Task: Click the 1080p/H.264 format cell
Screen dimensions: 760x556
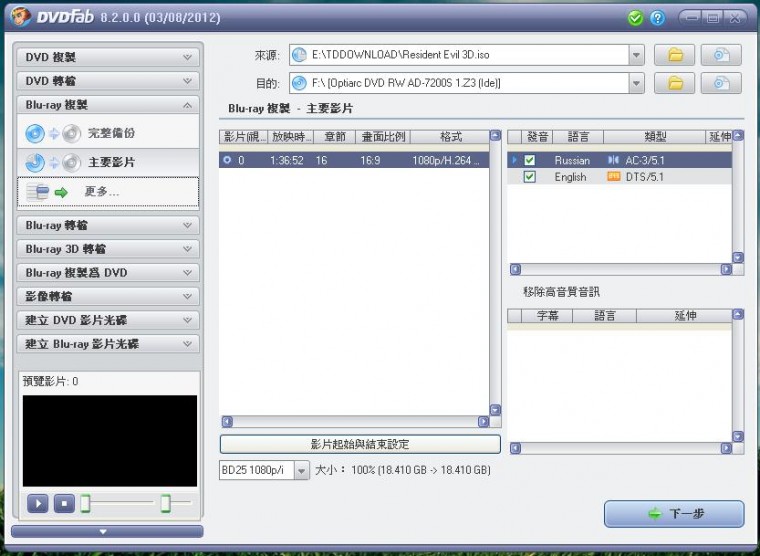Action: [x=446, y=160]
